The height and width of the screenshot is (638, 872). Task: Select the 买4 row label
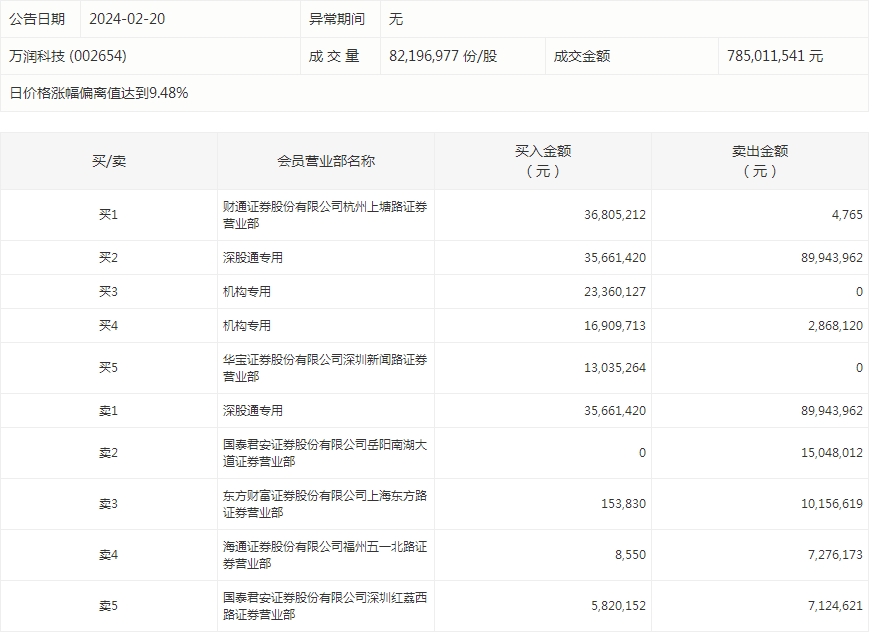[108, 325]
